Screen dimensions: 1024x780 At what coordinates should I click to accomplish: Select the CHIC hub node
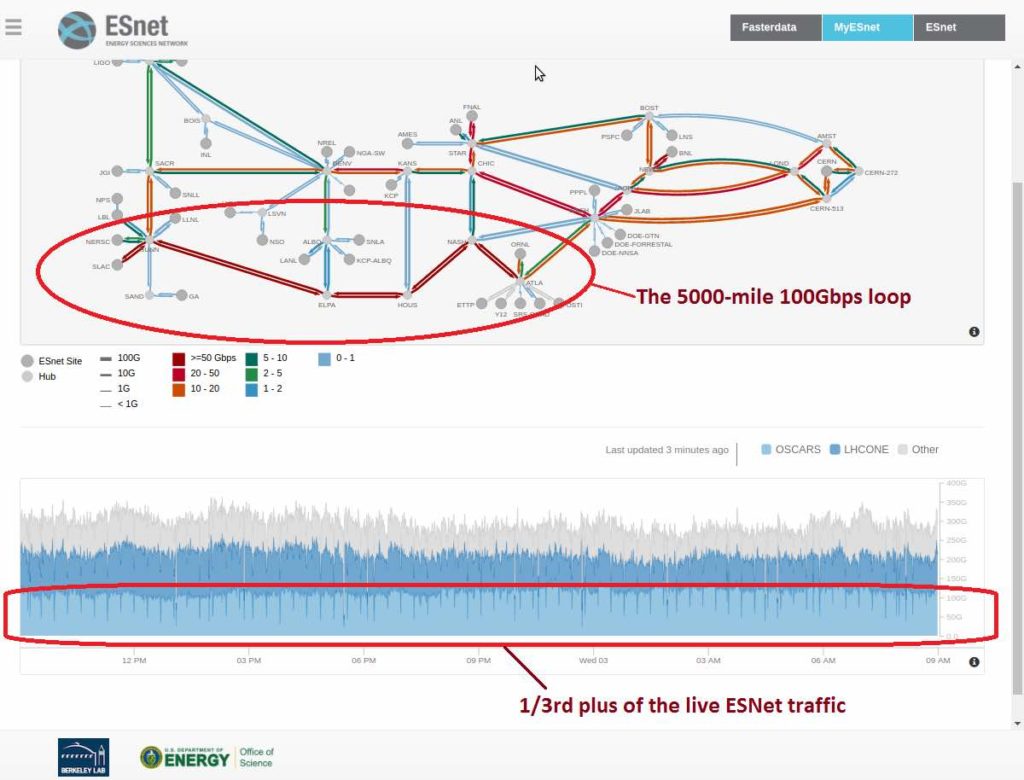pos(472,171)
